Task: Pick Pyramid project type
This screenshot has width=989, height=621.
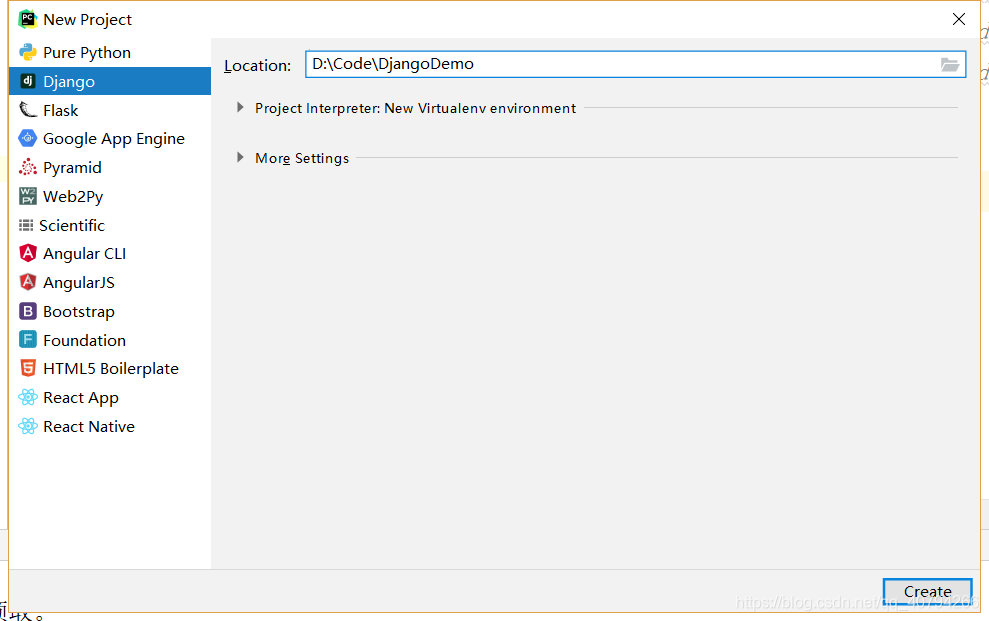Action: pos(110,168)
